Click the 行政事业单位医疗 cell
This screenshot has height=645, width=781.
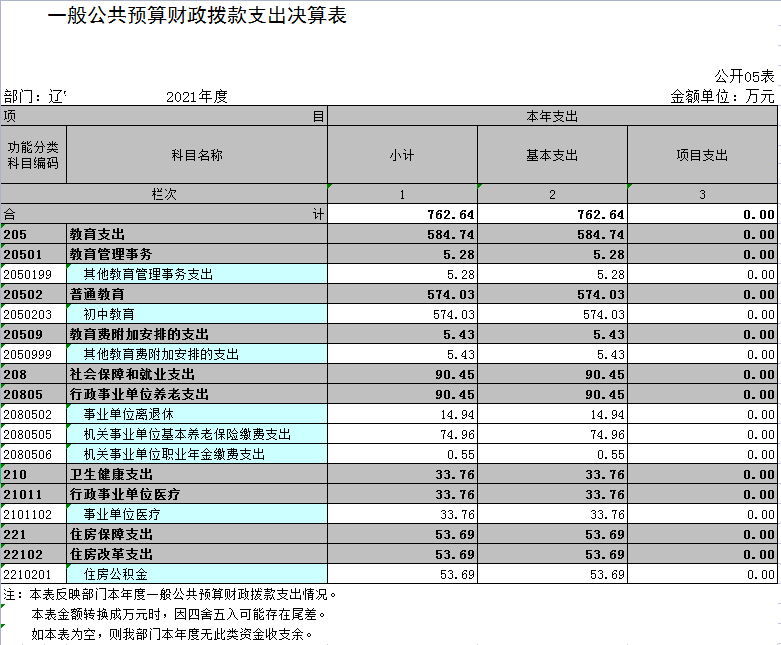pos(197,494)
